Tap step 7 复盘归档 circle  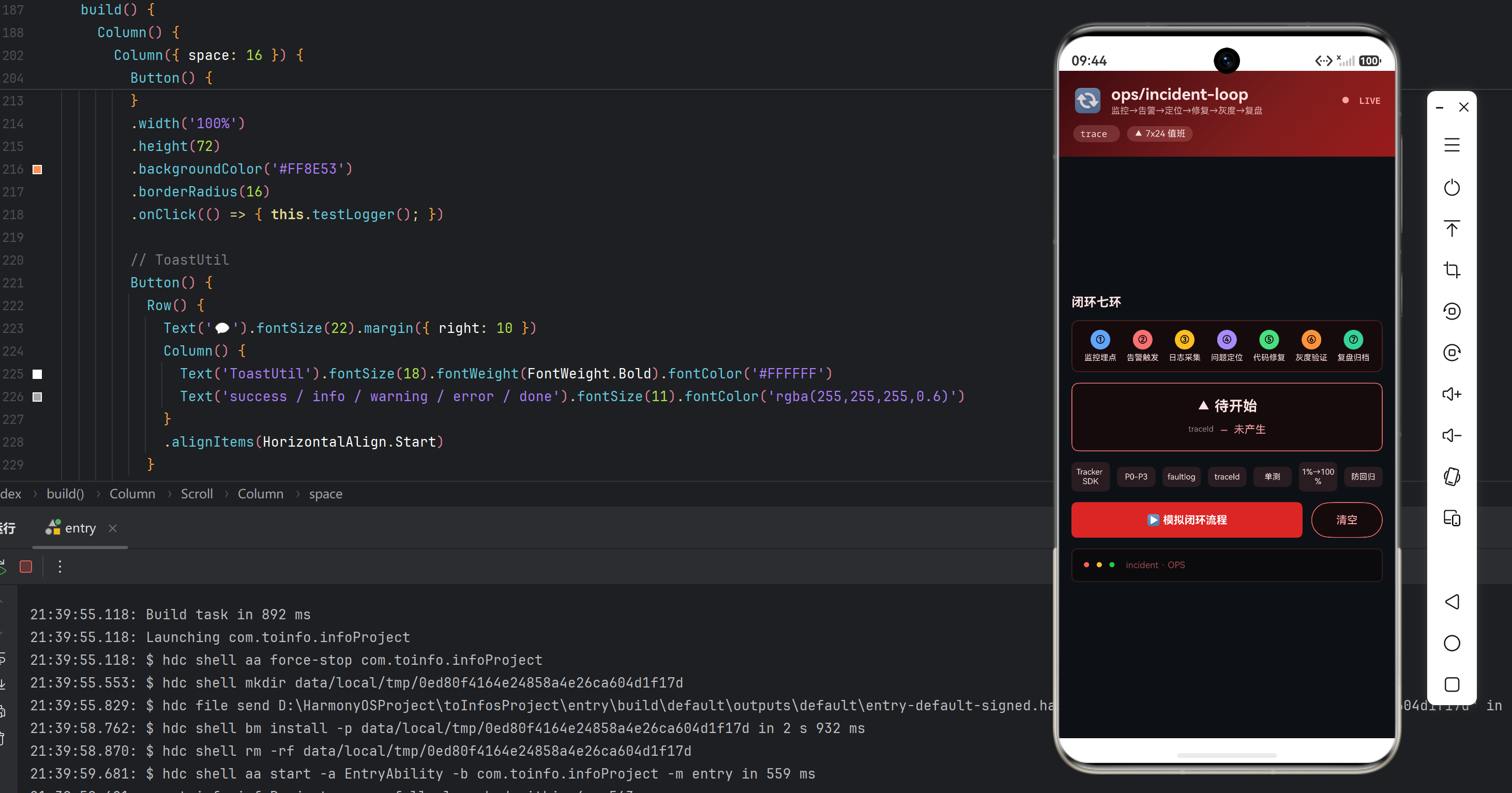click(1353, 339)
